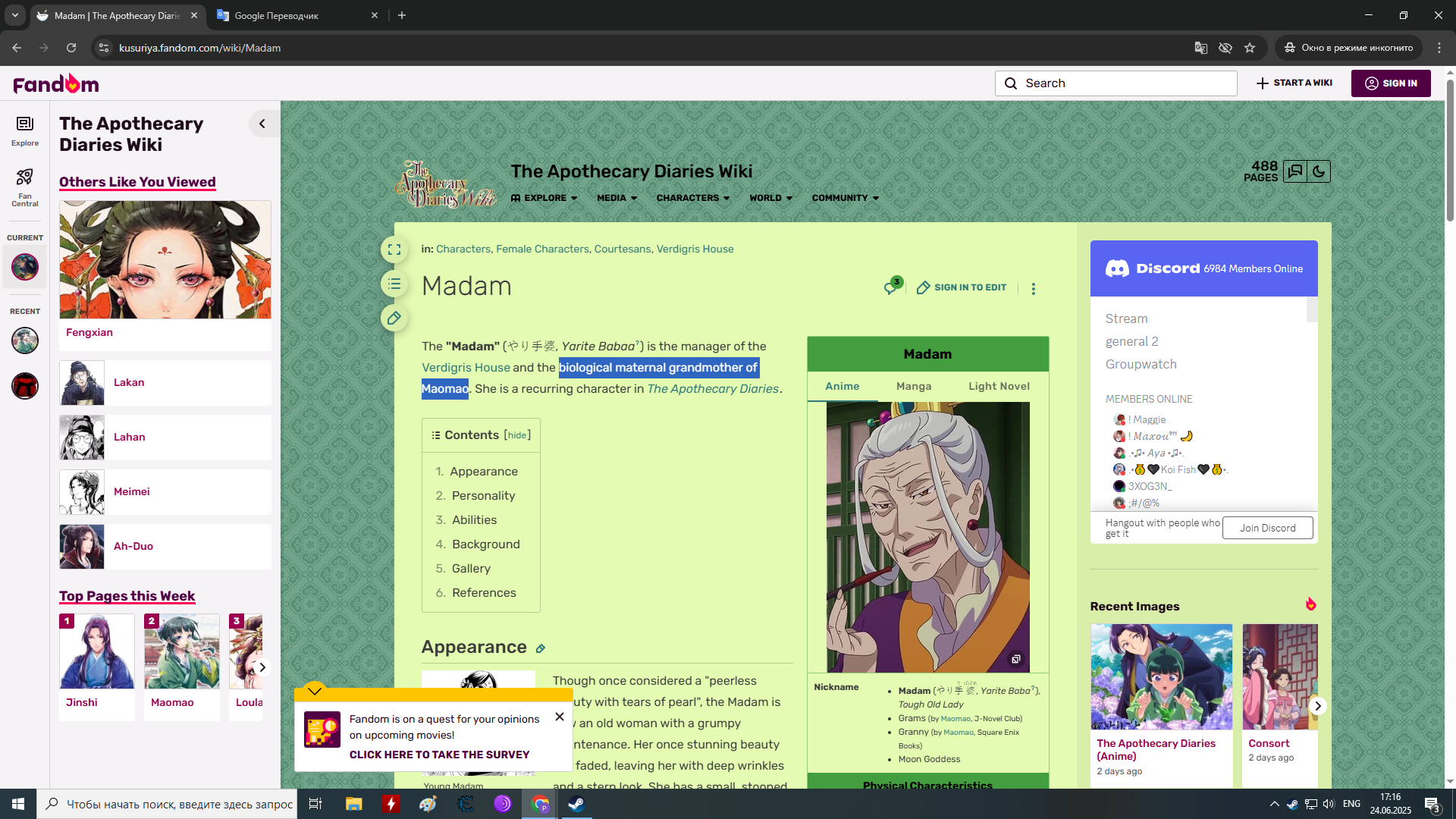Click the Fandom search field
Image resolution: width=1456 pixels, height=819 pixels.
point(1116,83)
